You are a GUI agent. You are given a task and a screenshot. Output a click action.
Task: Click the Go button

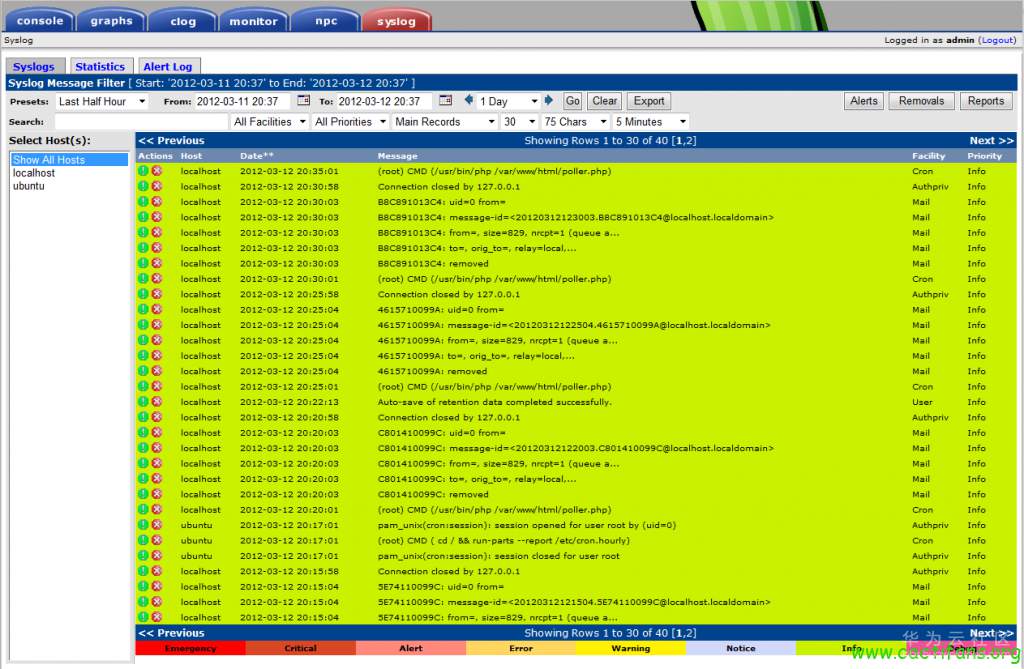point(573,101)
